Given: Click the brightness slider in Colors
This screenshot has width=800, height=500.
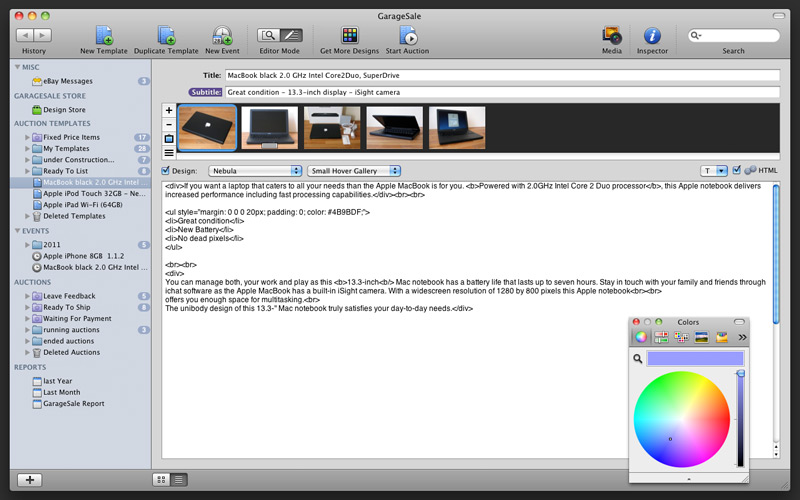Looking at the screenshot, I should (740, 419).
